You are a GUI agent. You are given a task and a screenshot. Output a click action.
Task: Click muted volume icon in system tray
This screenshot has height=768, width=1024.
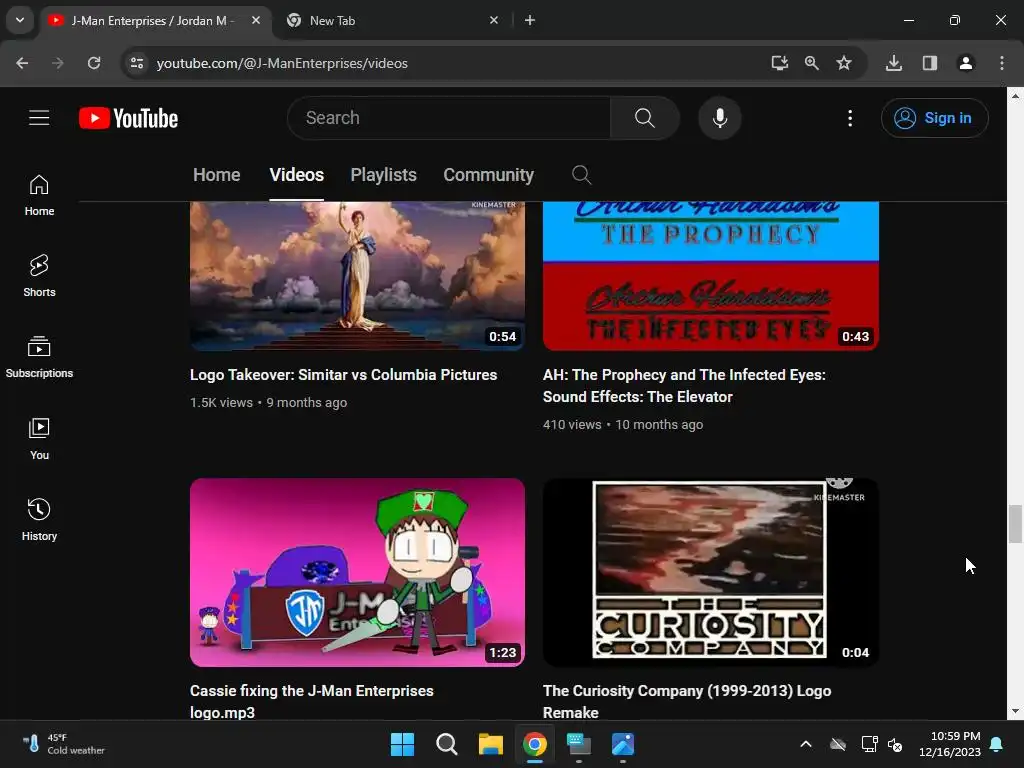[x=895, y=744]
